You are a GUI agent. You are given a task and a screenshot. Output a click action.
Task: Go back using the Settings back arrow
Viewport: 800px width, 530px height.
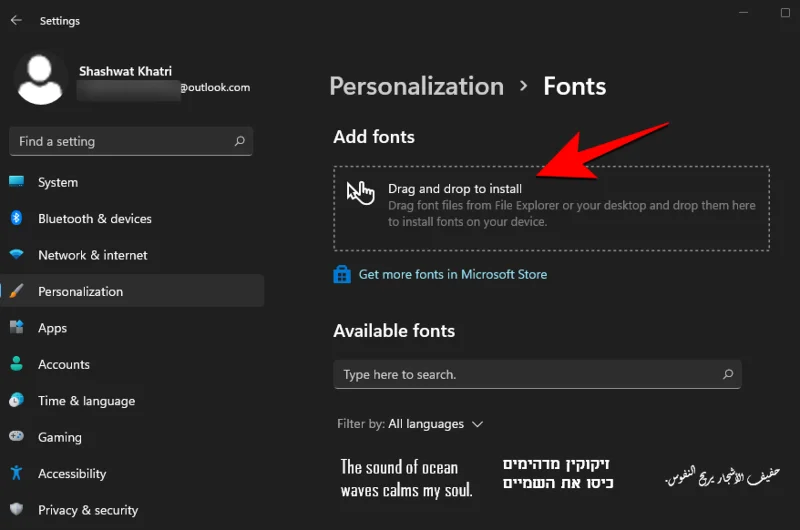tap(16, 20)
